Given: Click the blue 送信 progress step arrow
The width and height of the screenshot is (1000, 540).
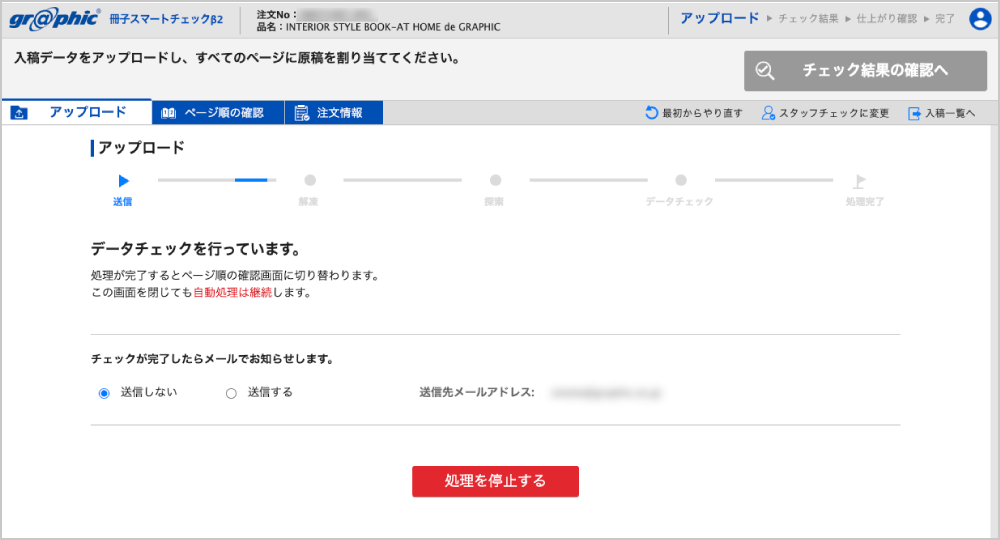Looking at the screenshot, I should pos(124,181).
